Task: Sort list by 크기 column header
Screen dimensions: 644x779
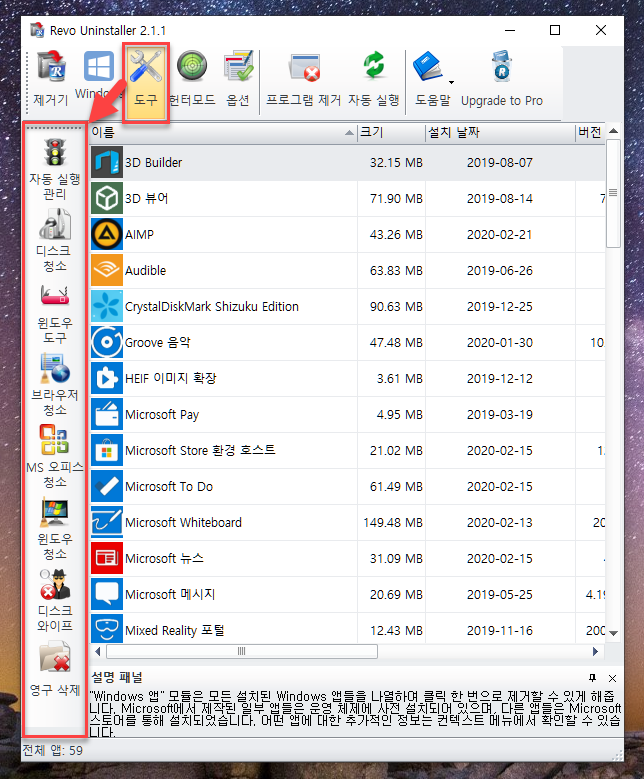Action: [392, 133]
